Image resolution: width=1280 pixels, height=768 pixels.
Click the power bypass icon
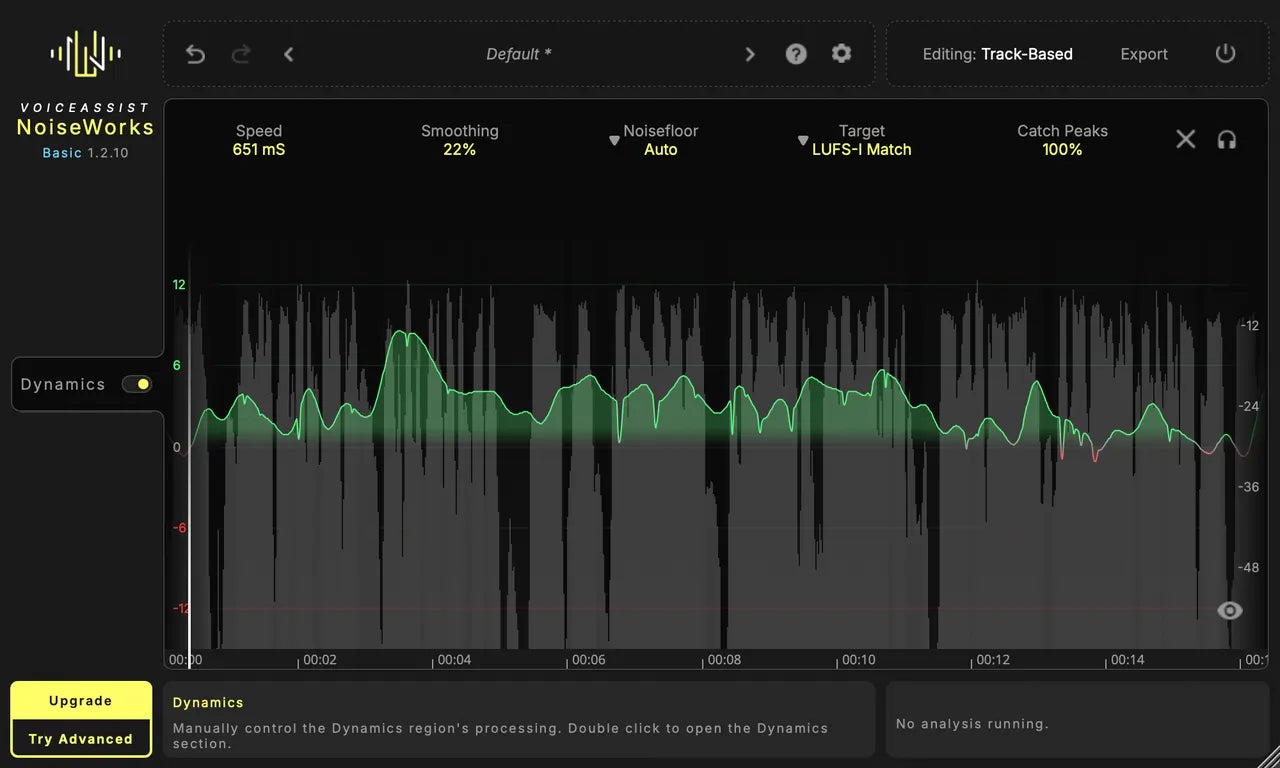click(x=1226, y=54)
